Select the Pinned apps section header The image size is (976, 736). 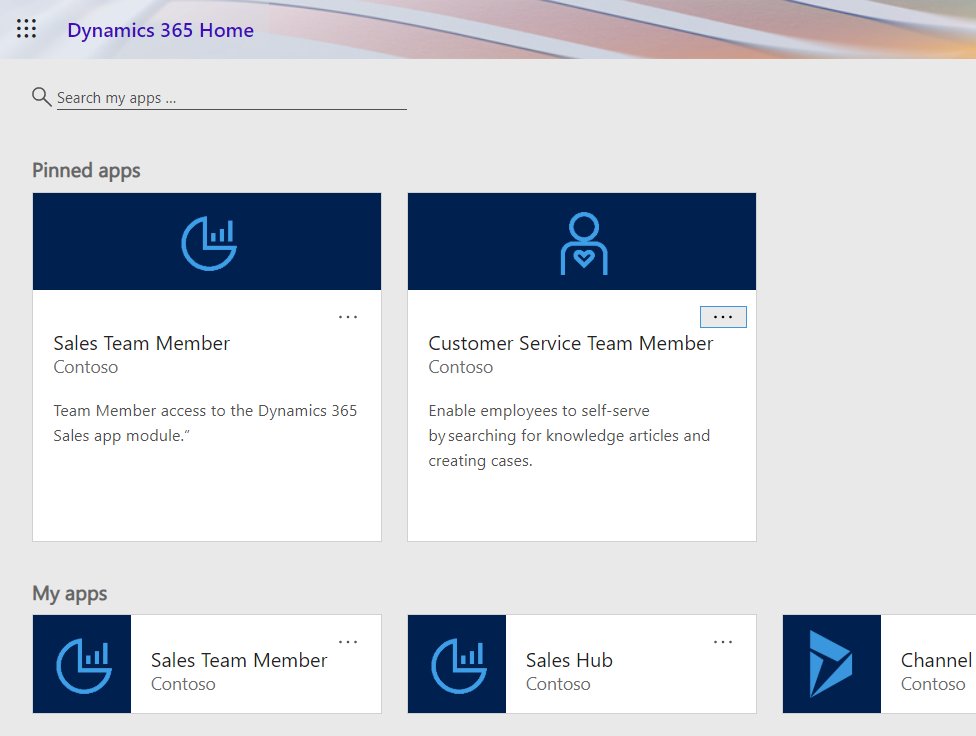86,170
